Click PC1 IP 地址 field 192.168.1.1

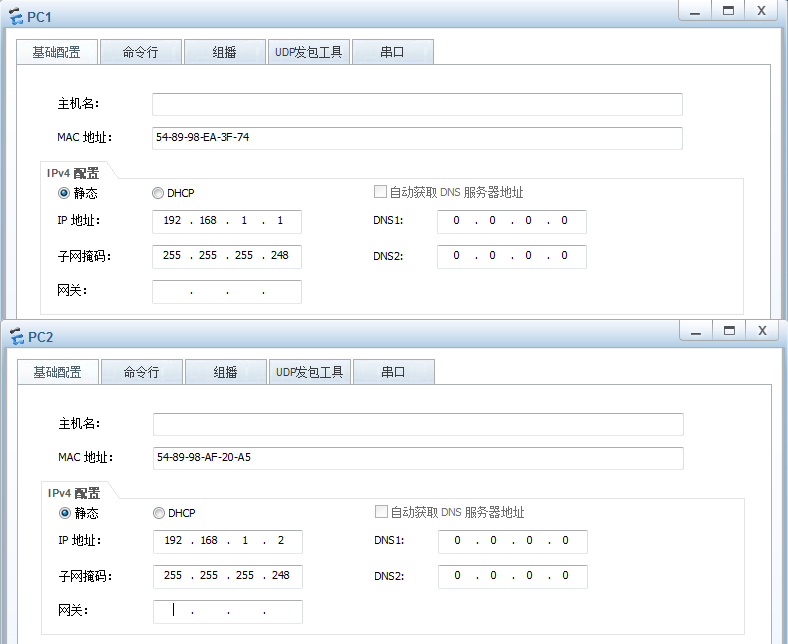(227, 221)
